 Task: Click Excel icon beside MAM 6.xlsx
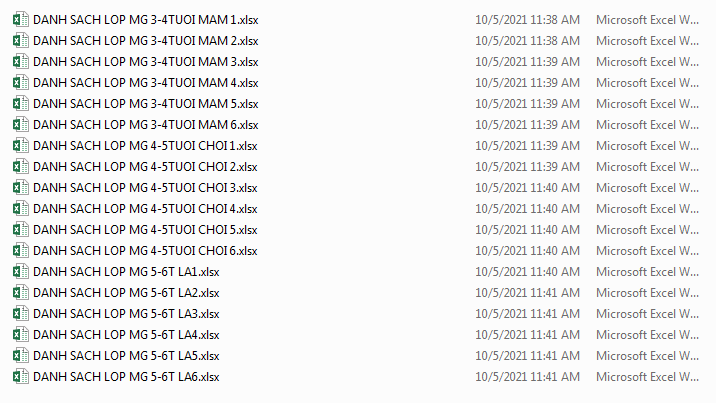(21, 125)
